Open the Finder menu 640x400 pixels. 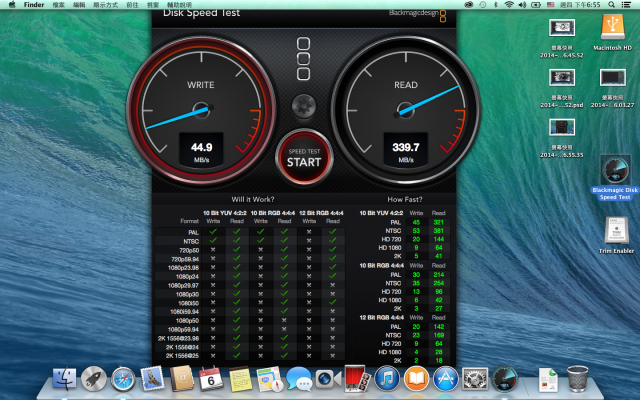(x=34, y=5)
